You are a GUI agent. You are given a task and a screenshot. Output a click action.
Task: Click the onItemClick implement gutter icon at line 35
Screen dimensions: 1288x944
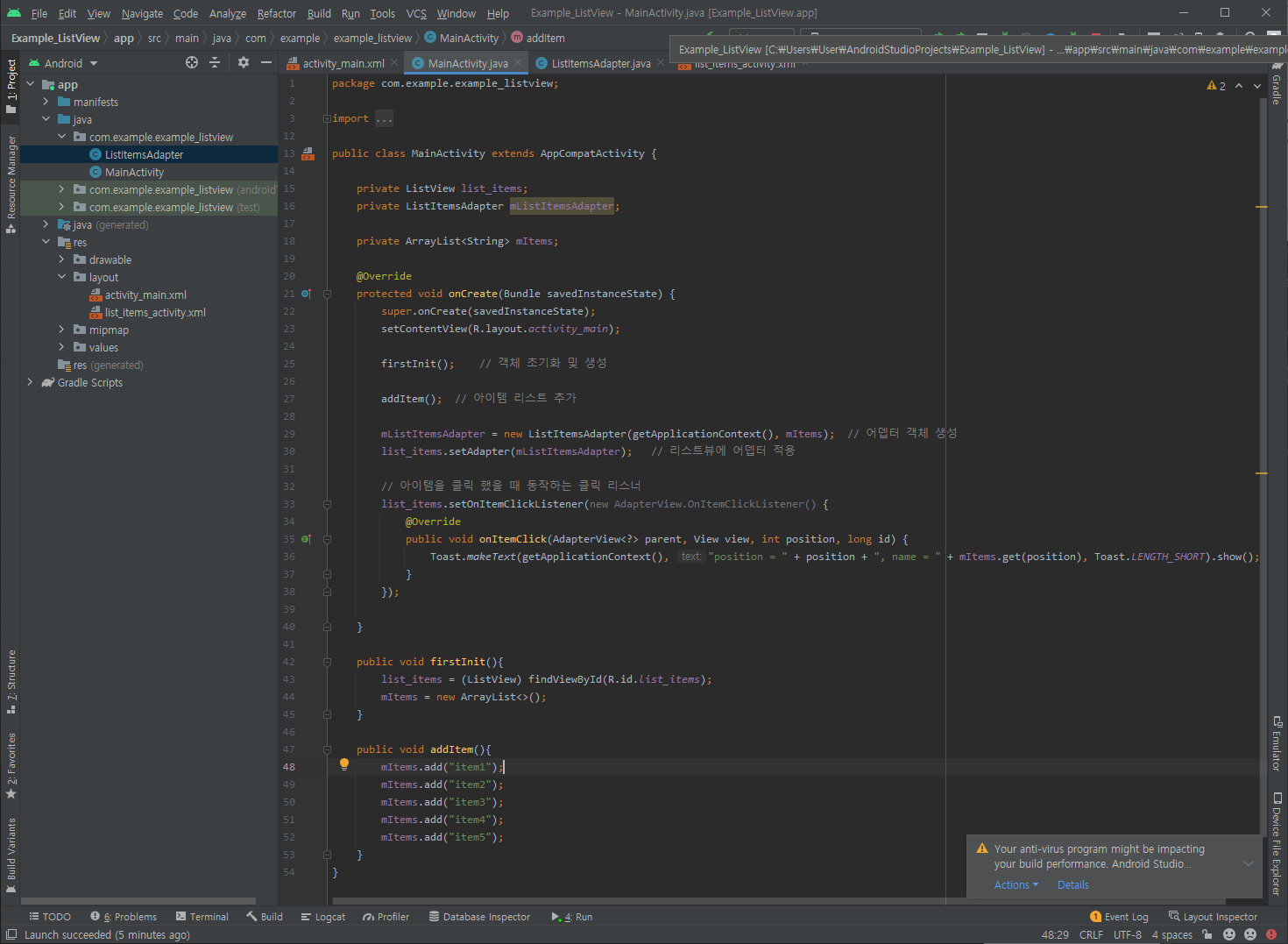click(306, 539)
